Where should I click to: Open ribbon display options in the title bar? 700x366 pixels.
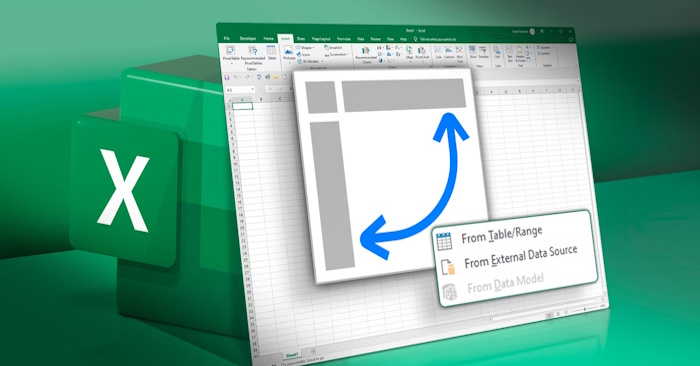[542, 32]
